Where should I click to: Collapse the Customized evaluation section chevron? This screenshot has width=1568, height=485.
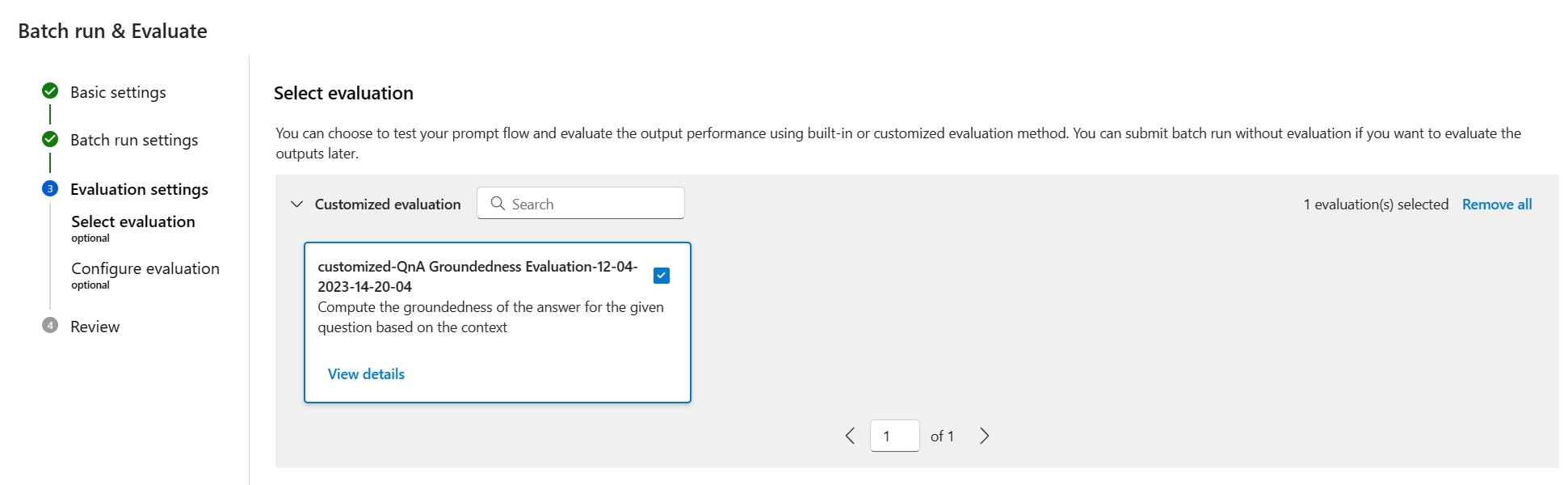coord(296,205)
